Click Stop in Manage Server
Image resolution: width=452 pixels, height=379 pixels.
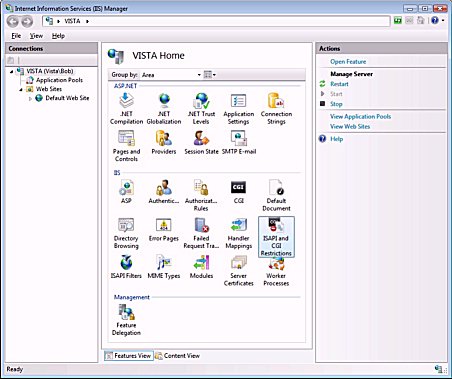pos(336,104)
